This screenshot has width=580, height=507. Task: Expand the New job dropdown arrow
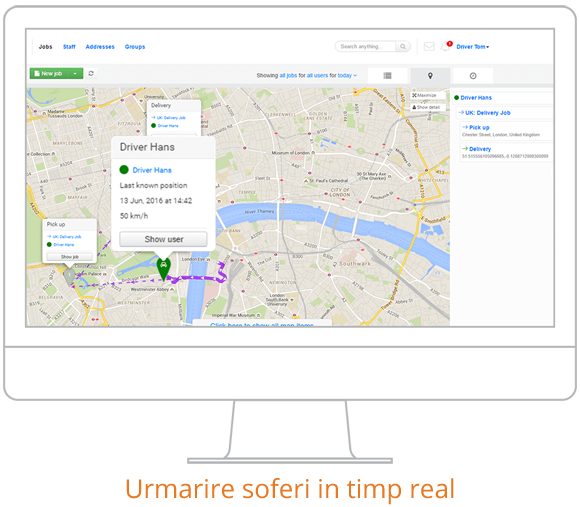75,73
